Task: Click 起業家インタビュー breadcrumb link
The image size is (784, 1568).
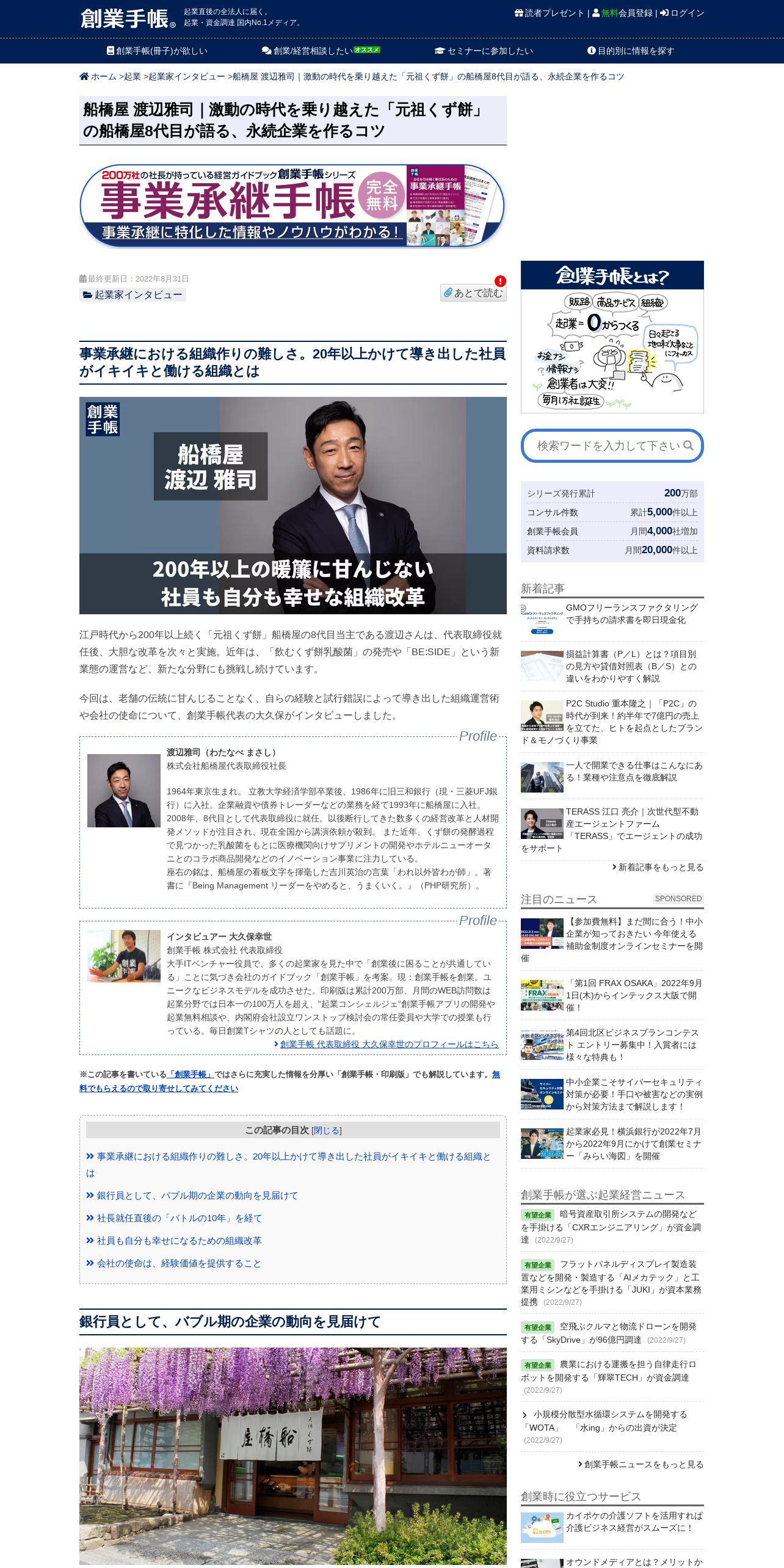Action: click(187, 76)
